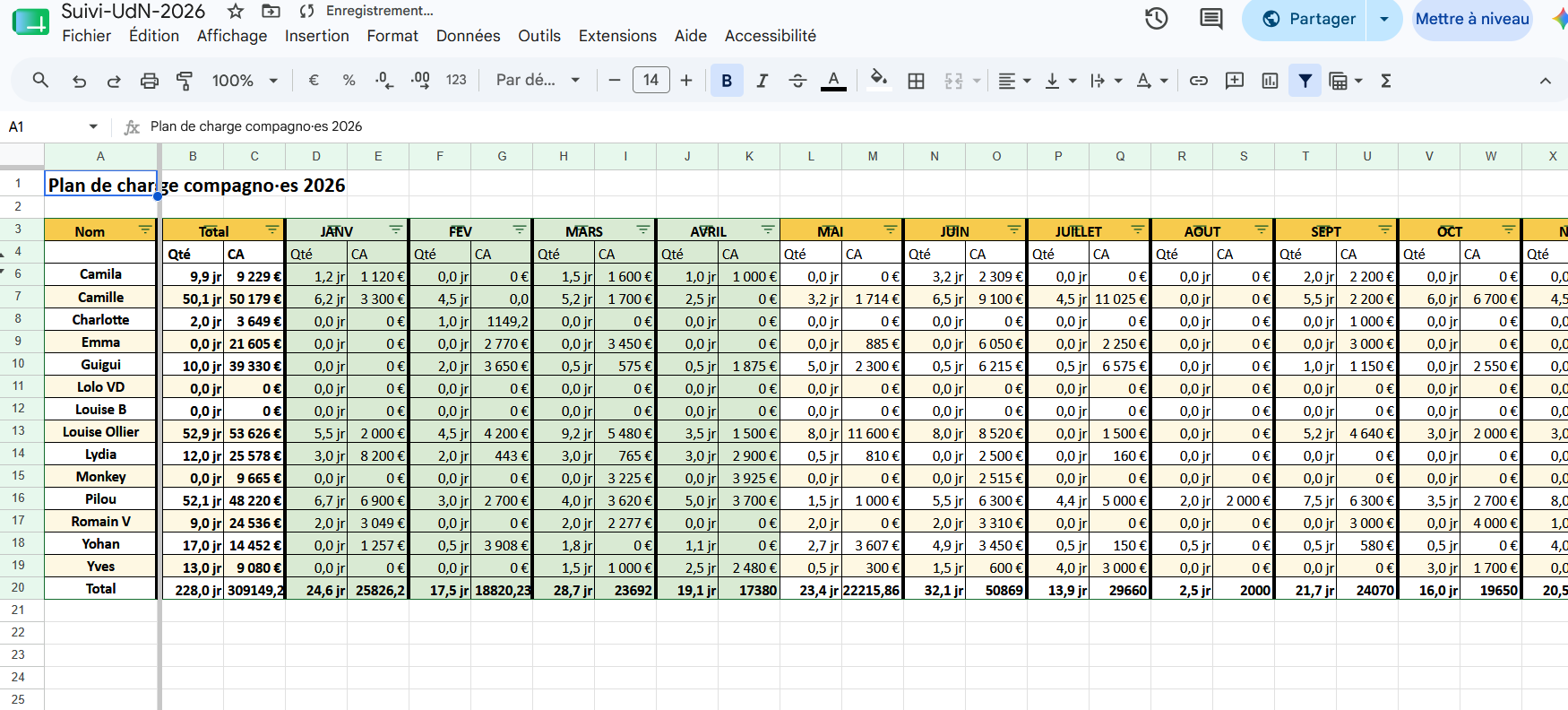Open the Outils menu
The image size is (1568, 710).
pyautogui.click(x=539, y=36)
